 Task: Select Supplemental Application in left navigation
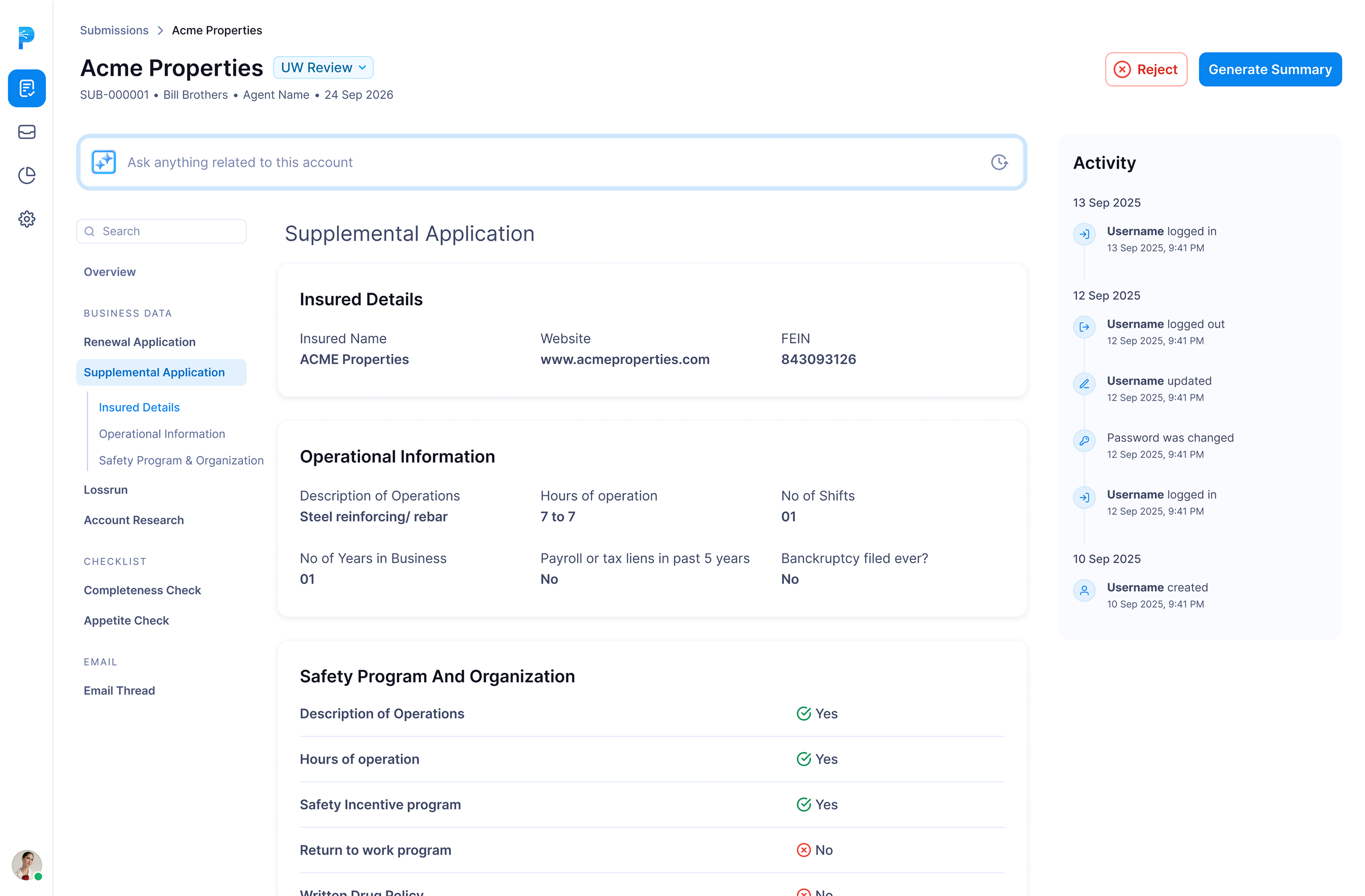(x=154, y=373)
